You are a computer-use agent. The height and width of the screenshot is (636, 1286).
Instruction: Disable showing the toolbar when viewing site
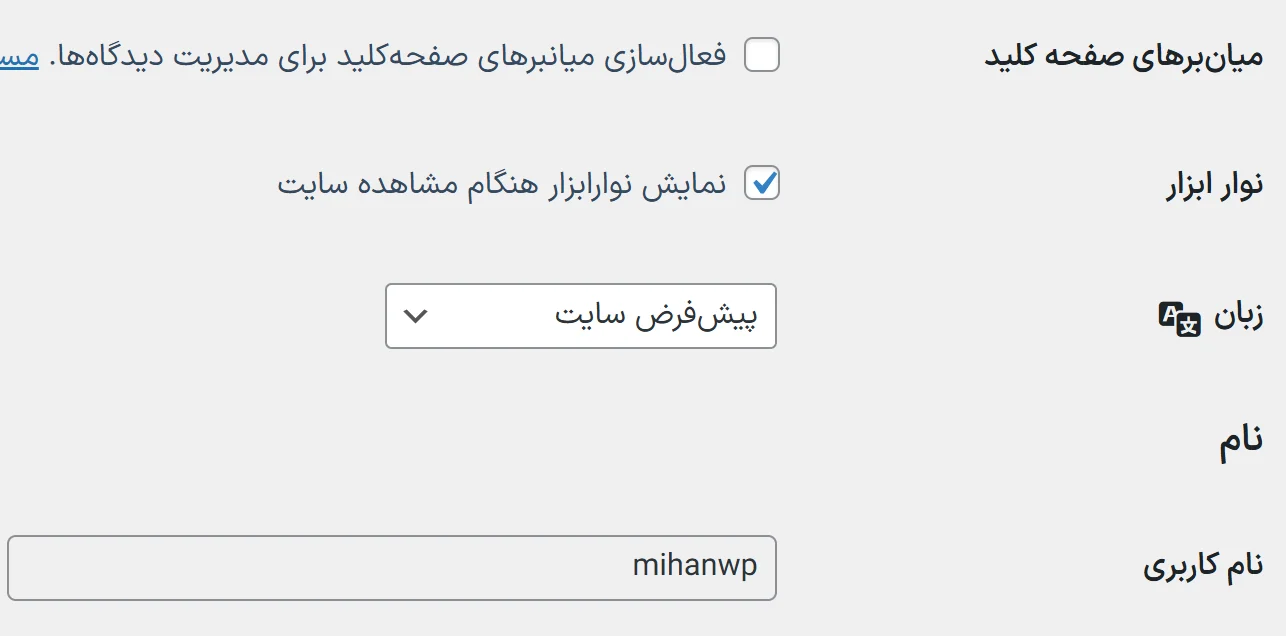point(762,183)
